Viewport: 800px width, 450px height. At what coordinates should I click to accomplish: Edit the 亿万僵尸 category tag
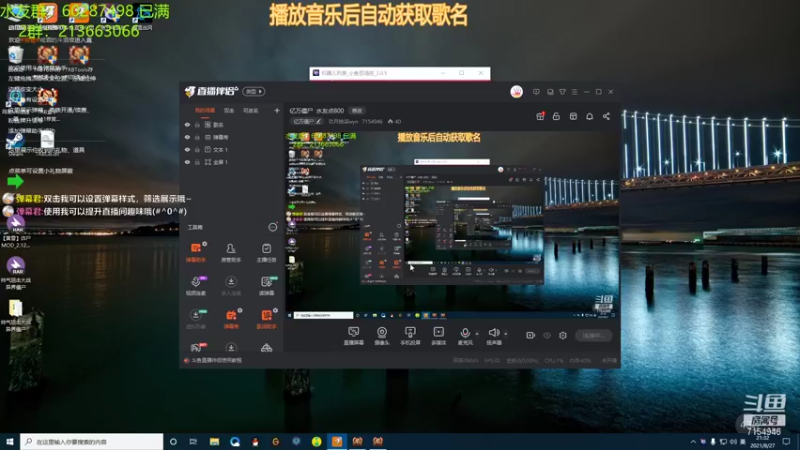coord(307,121)
